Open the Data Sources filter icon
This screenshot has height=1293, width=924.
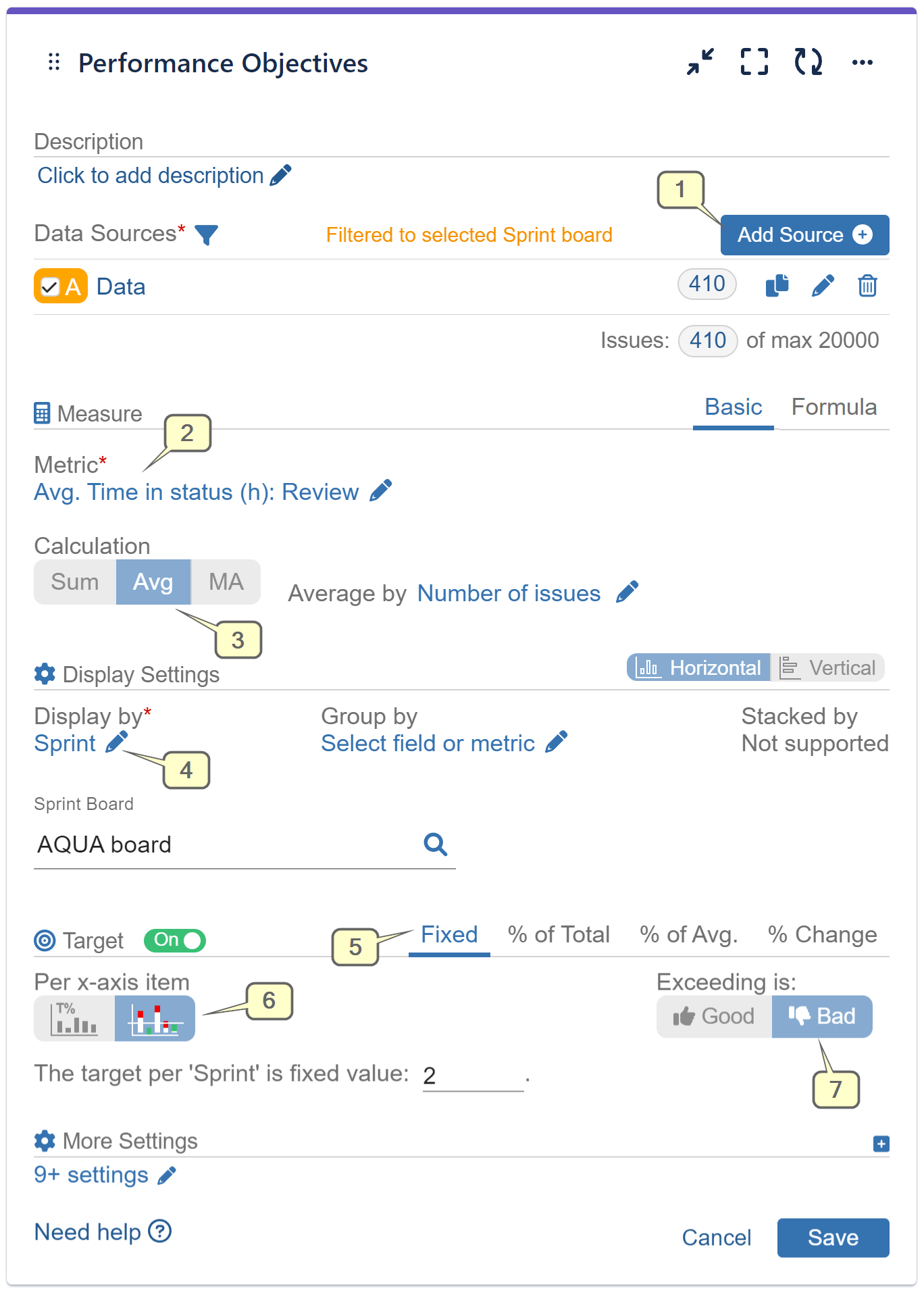[207, 234]
